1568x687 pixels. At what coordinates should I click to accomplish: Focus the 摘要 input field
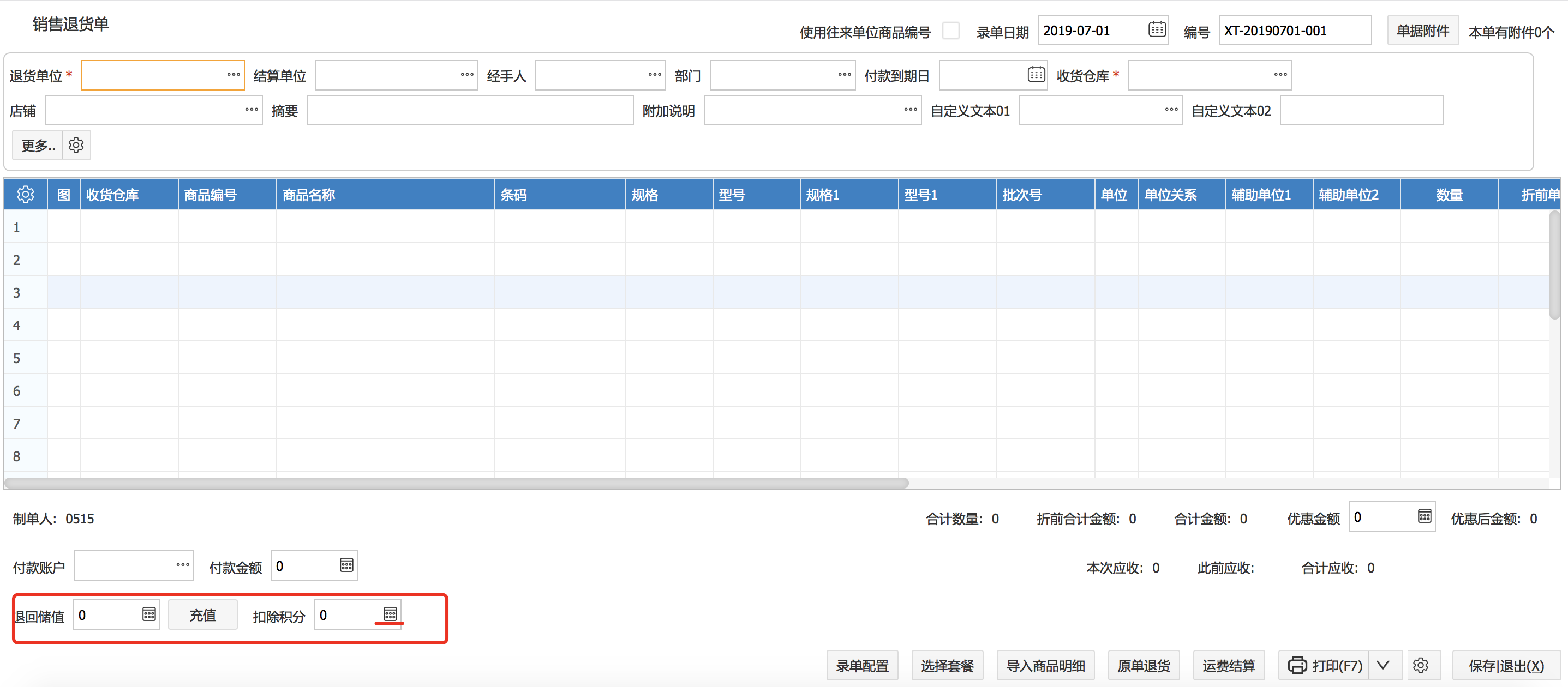(x=470, y=110)
